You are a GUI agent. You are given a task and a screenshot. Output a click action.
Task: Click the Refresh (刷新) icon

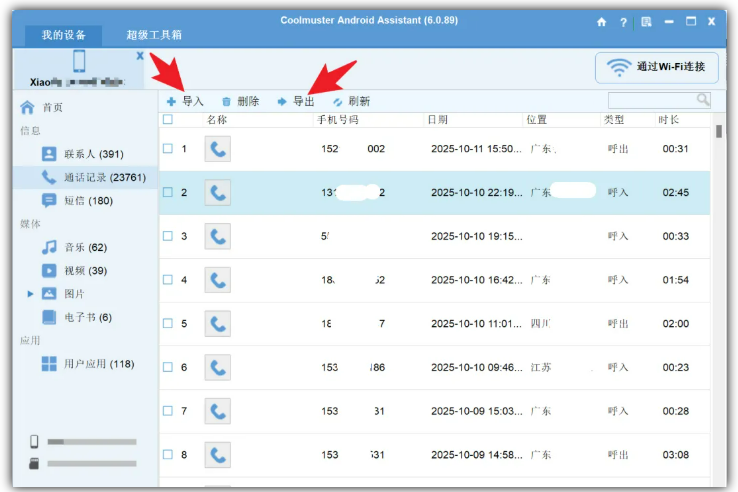338,101
